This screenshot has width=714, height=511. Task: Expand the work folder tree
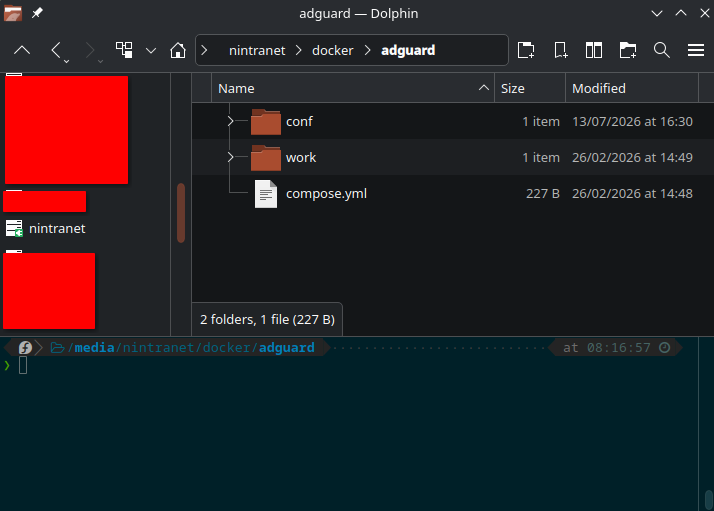click(x=230, y=157)
